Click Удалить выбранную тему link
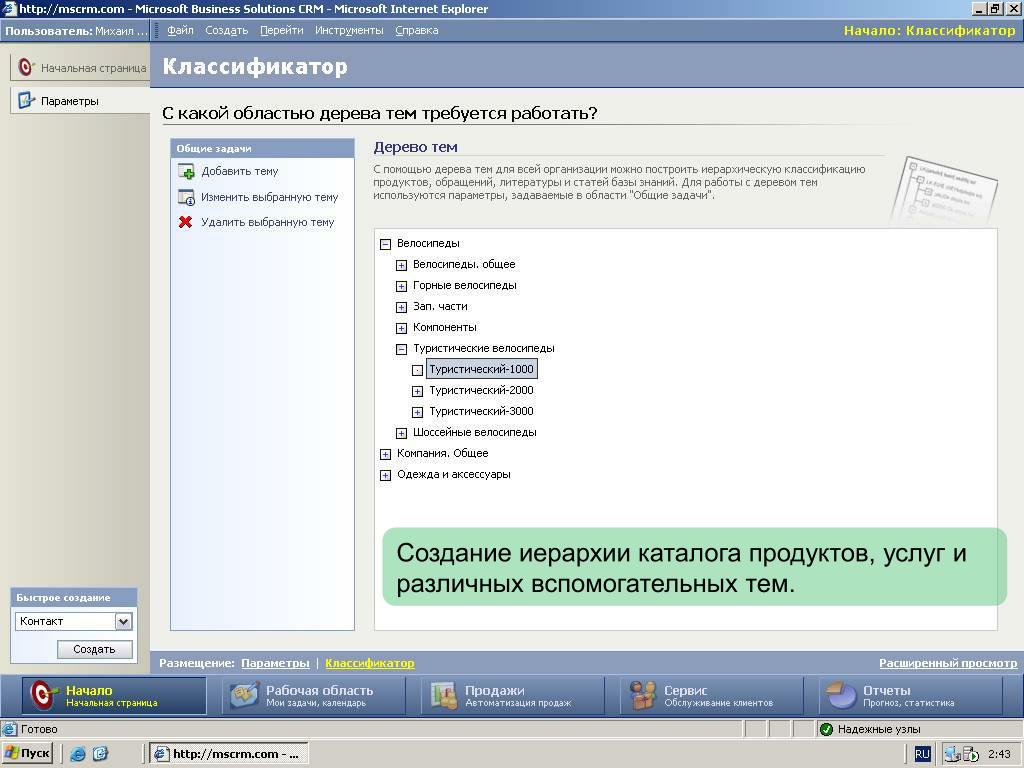1024x768 pixels. [x=268, y=222]
